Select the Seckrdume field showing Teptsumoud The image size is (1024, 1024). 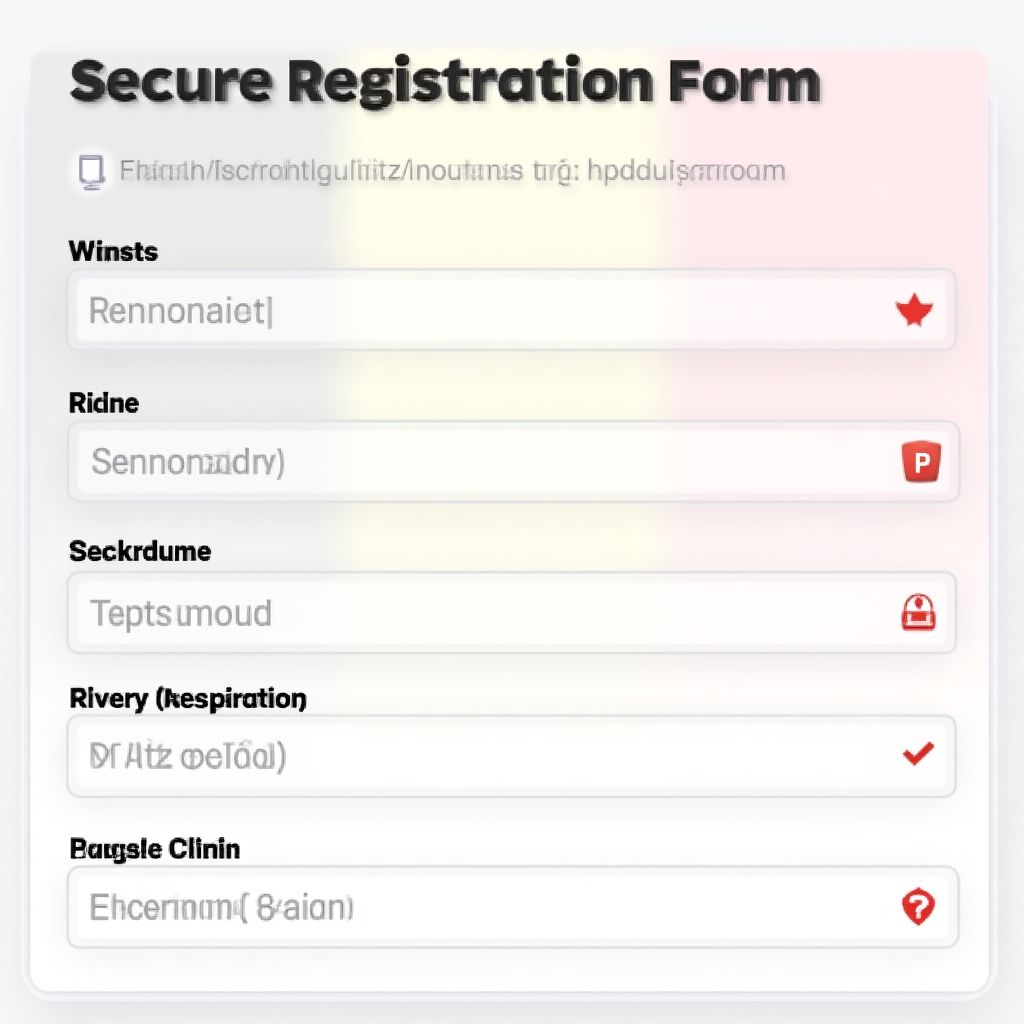pos(480,612)
